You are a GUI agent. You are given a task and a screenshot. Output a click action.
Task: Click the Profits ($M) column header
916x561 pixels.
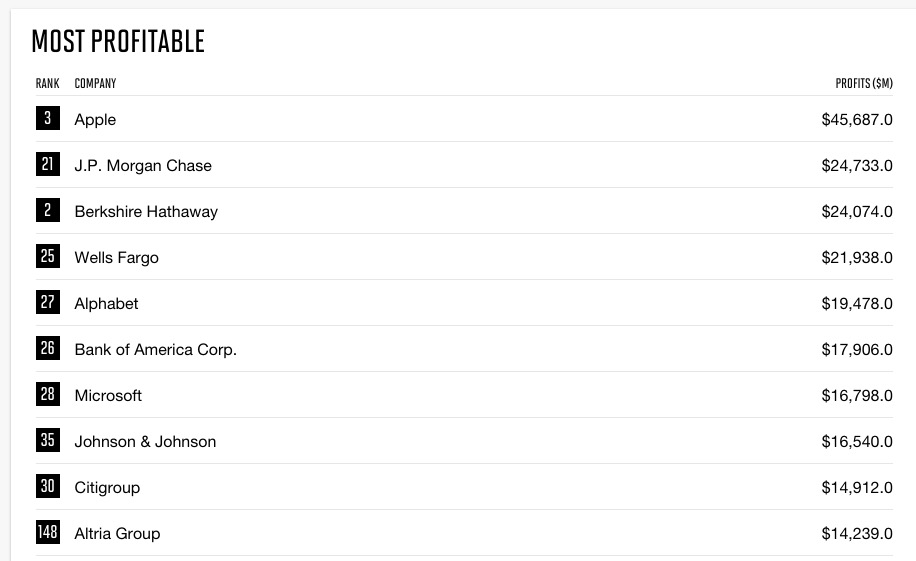tap(864, 83)
